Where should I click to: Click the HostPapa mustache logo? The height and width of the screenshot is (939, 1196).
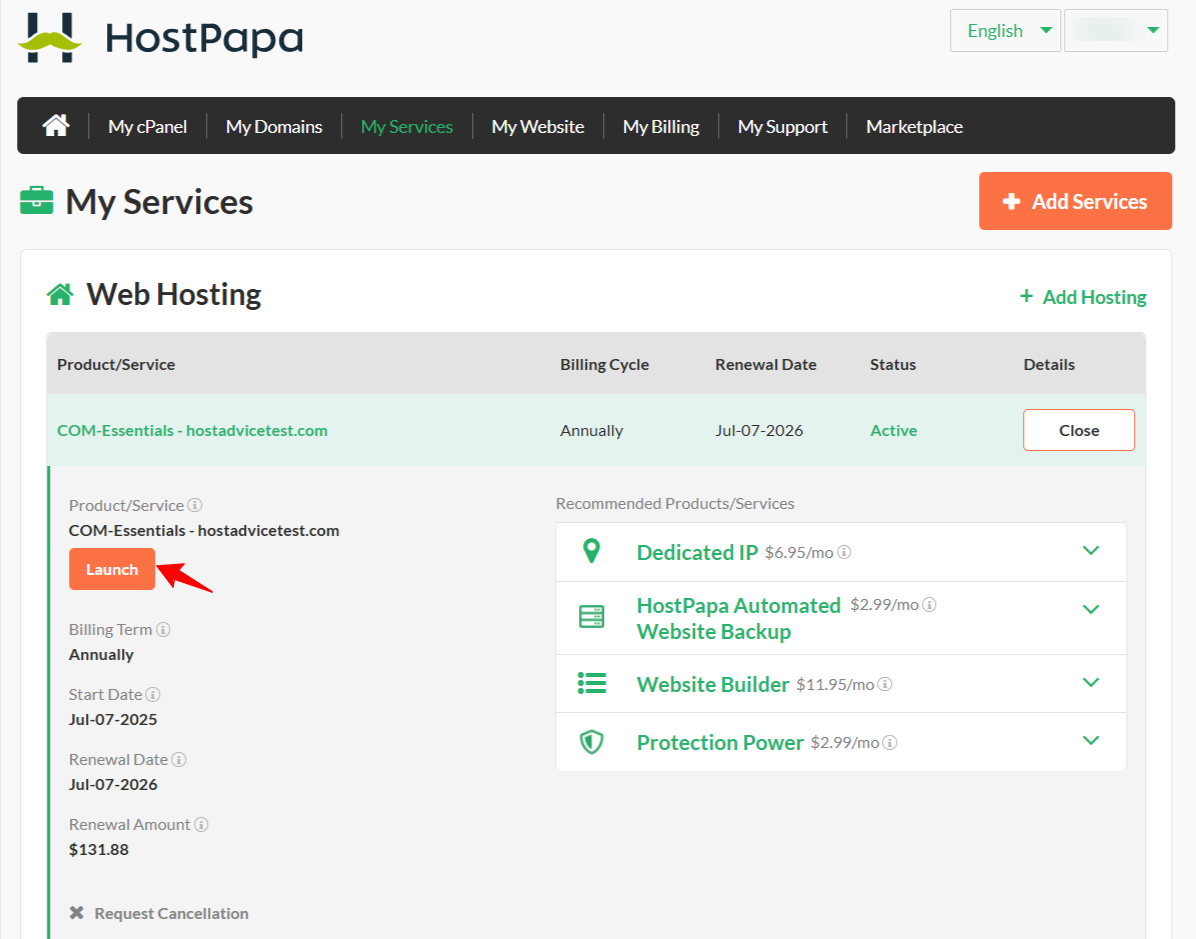click(x=50, y=38)
